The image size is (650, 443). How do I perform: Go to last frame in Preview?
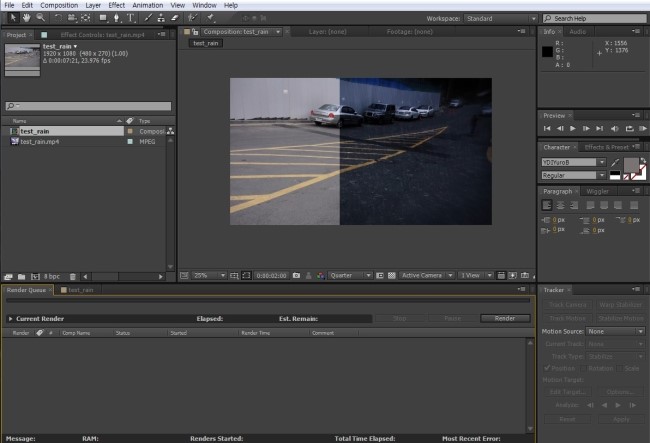pos(599,128)
